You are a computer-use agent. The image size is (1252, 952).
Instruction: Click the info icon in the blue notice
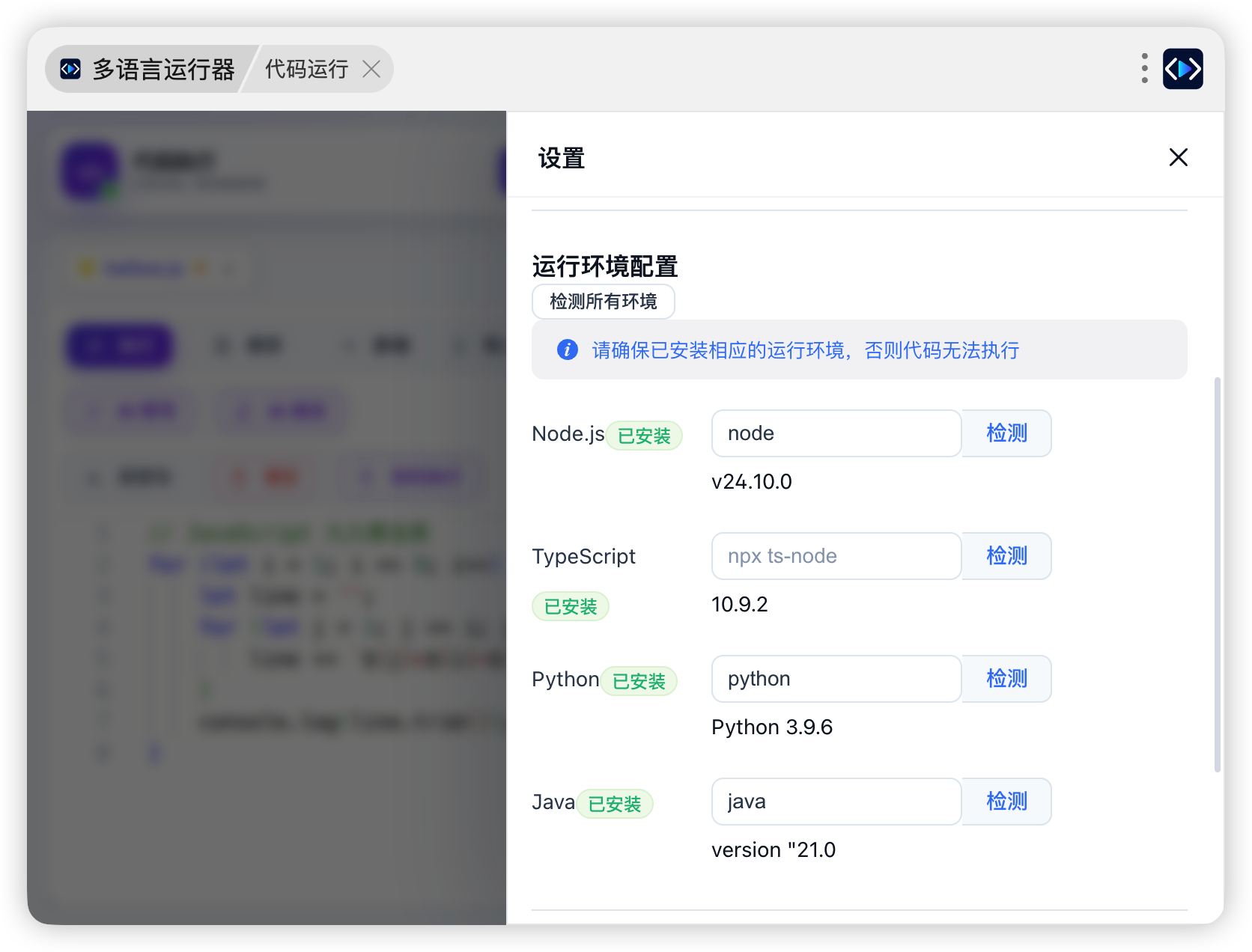click(x=568, y=350)
